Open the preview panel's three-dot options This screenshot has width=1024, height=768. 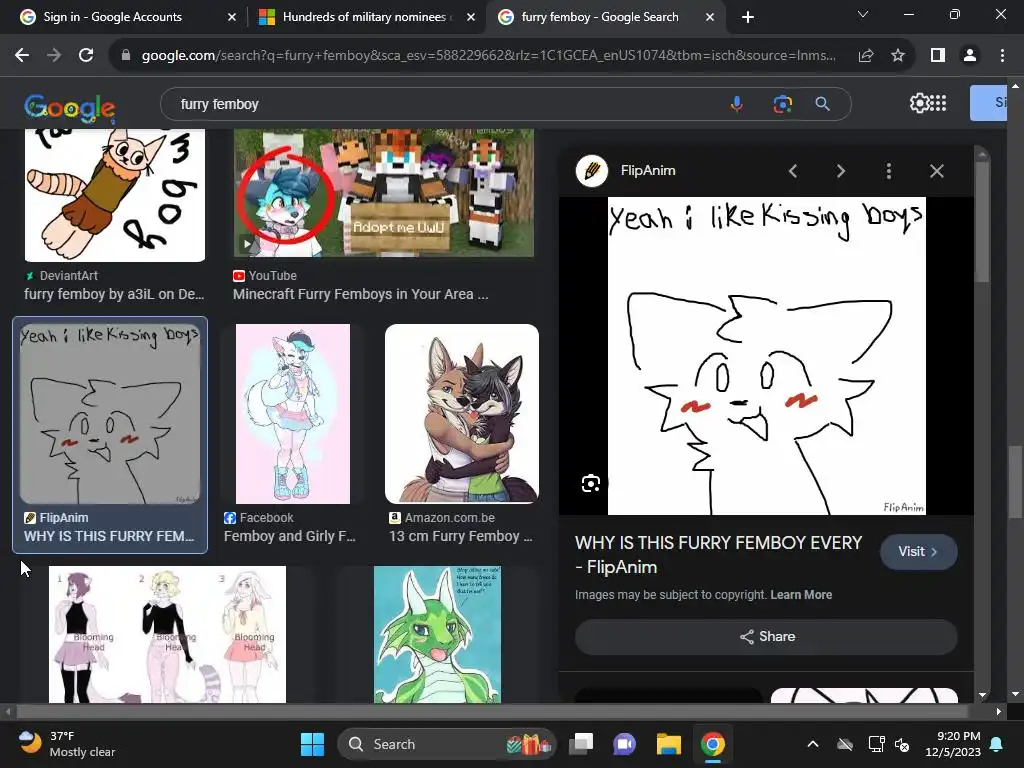point(888,171)
